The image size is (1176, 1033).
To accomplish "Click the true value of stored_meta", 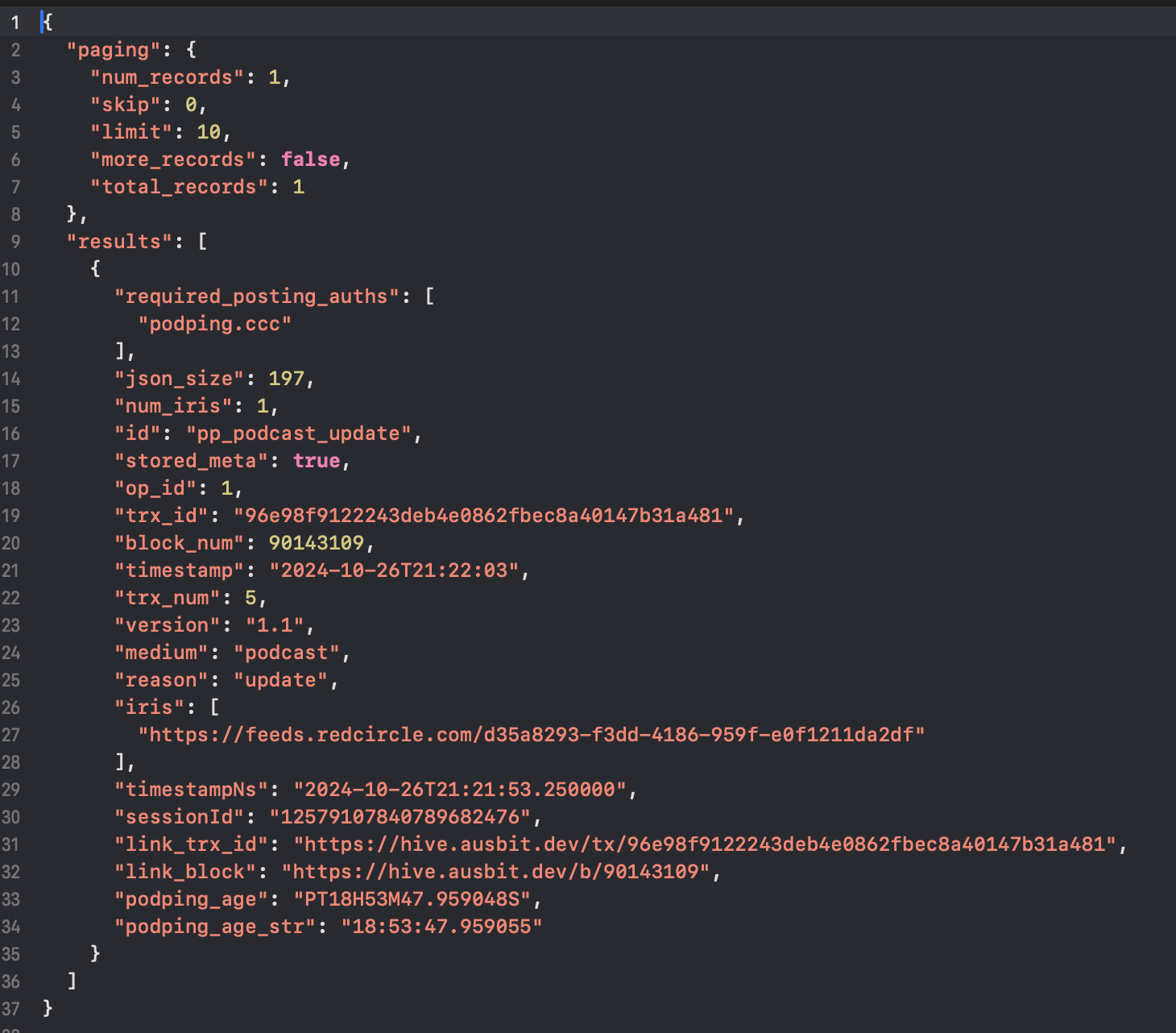I will [317, 461].
